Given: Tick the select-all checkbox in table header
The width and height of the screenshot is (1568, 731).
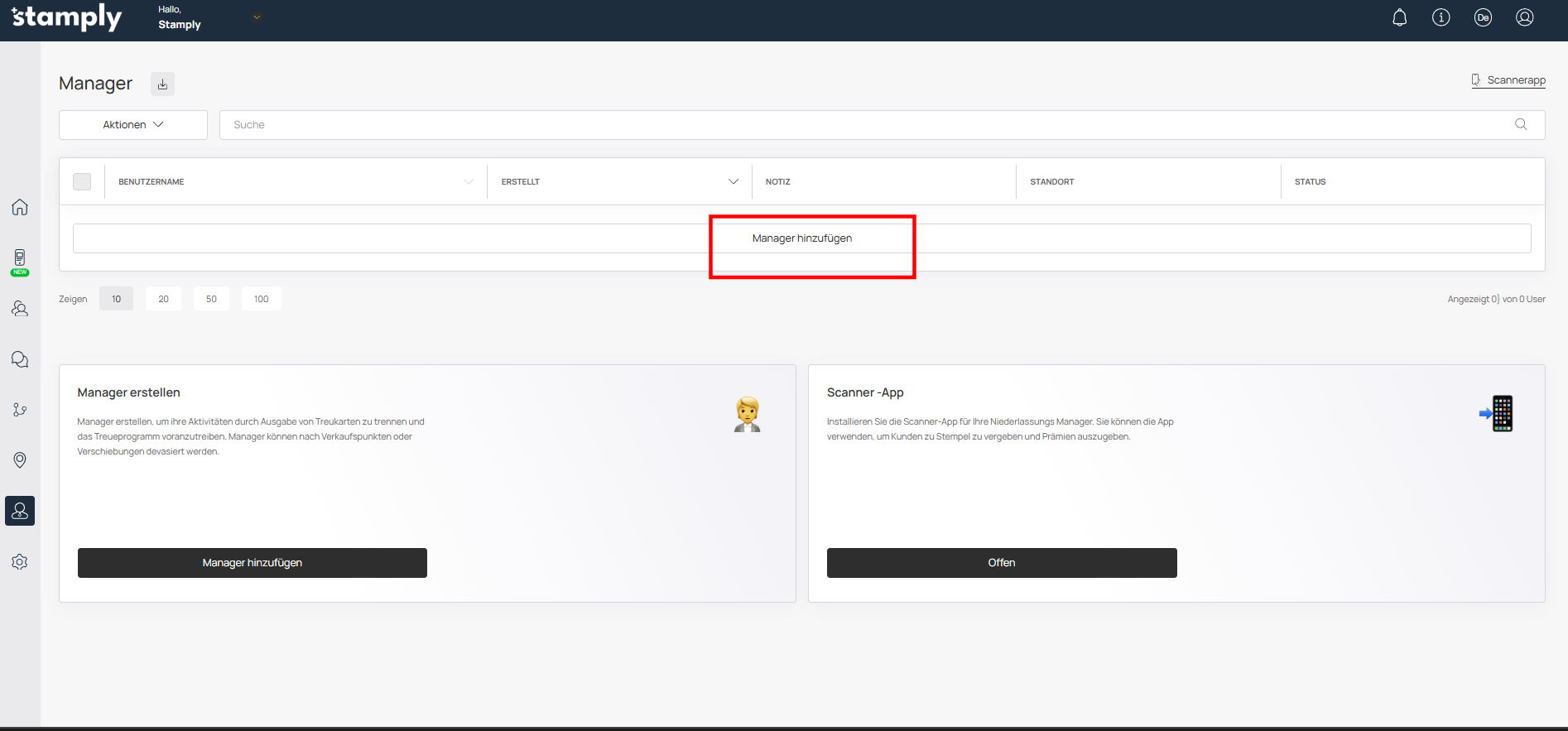Looking at the screenshot, I should [82, 181].
